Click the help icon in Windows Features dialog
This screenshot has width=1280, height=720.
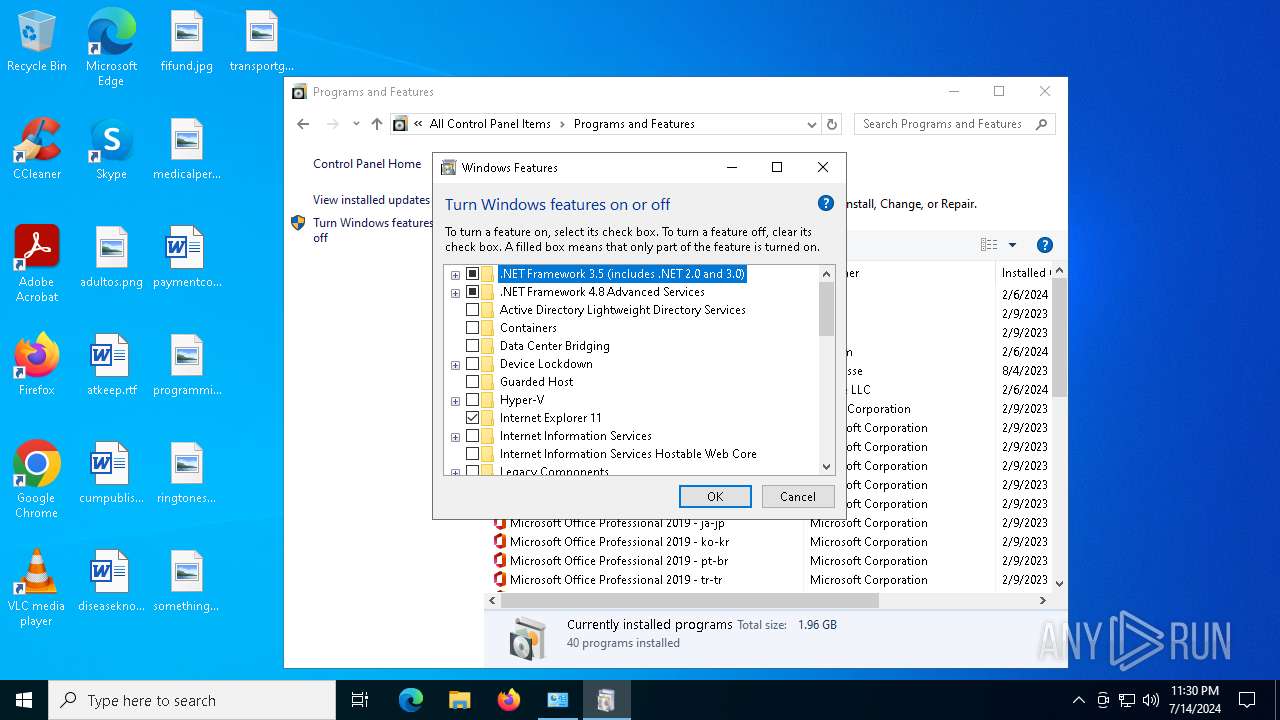pyautogui.click(x=825, y=203)
